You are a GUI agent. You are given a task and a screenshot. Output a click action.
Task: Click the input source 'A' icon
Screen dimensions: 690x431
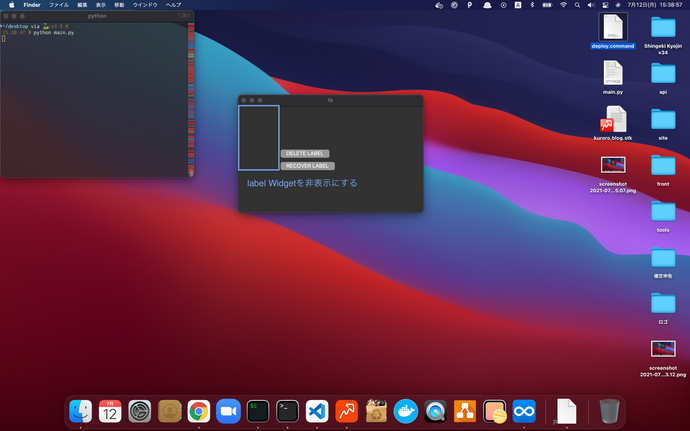[518, 5]
